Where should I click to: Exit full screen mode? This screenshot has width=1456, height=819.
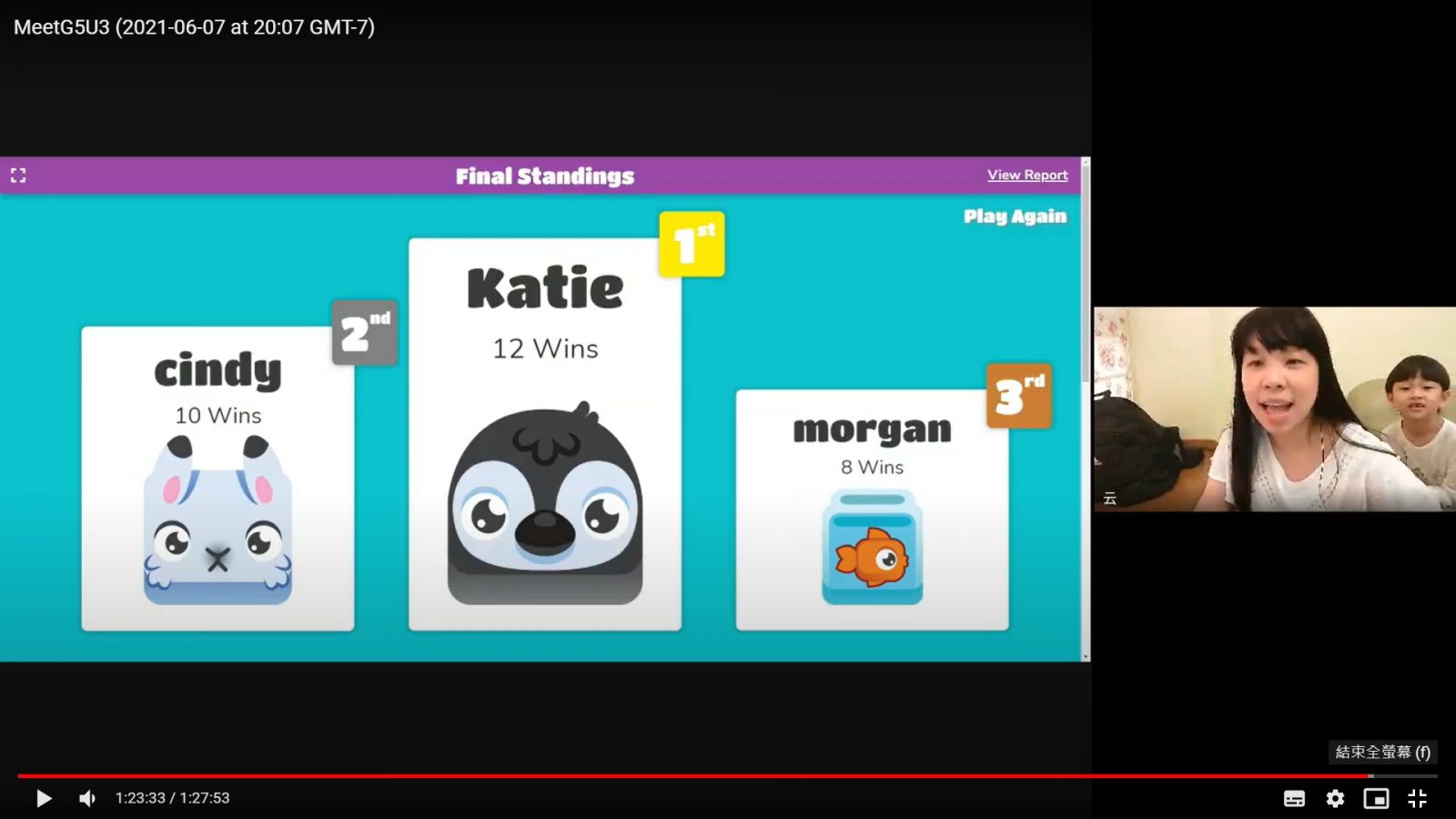[x=1417, y=798]
